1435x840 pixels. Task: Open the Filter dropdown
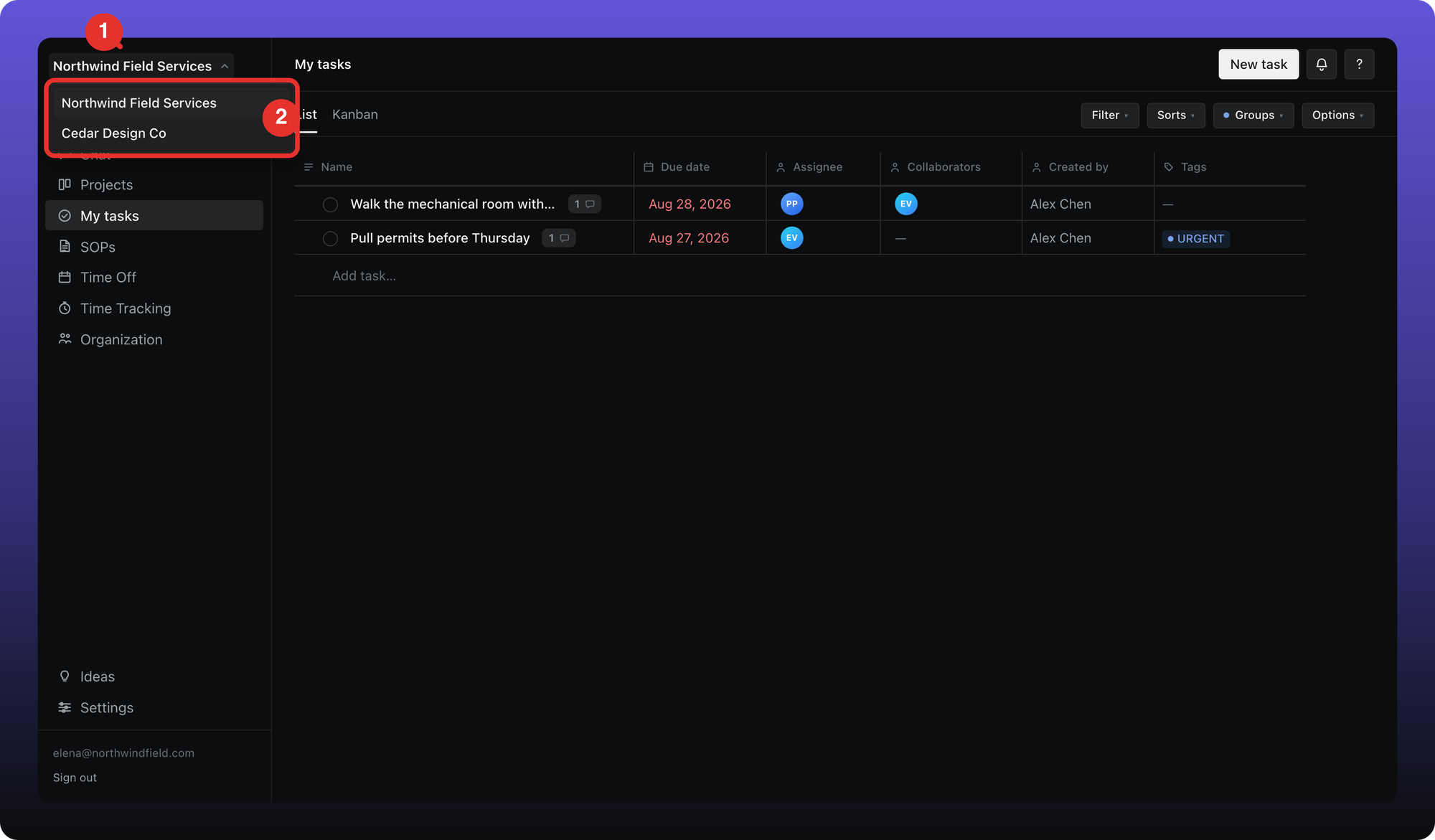pyautogui.click(x=1109, y=115)
